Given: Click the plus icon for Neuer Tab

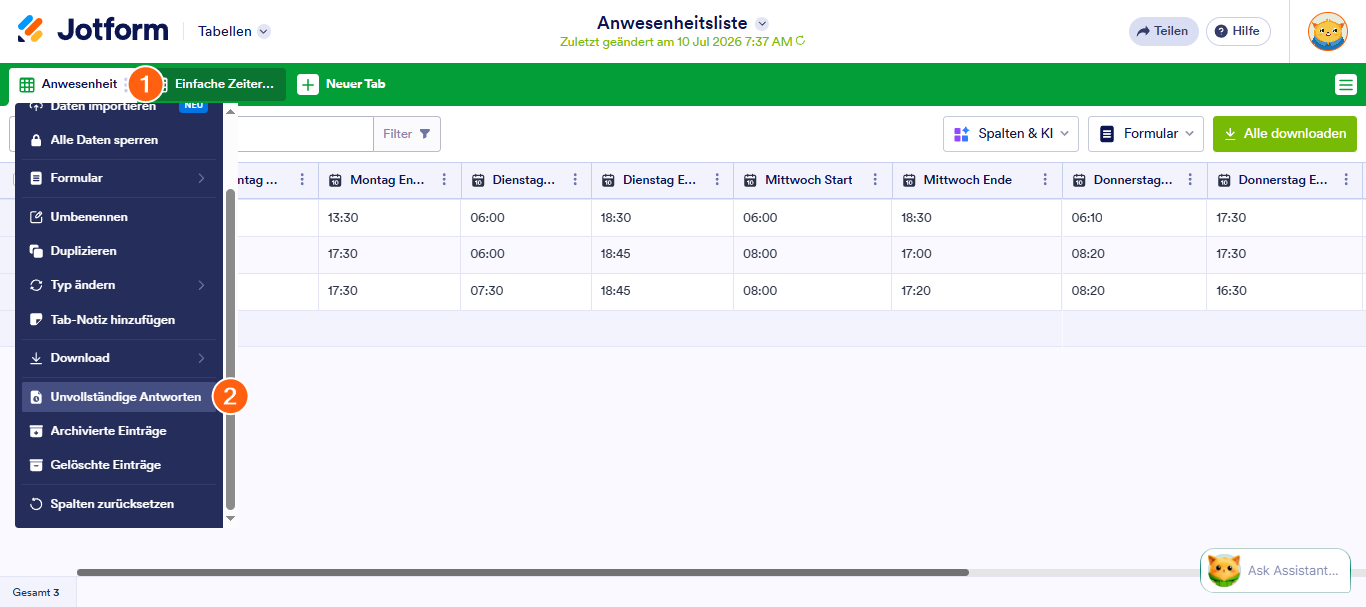Looking at the screenshot, I should [x=308, y=84].
